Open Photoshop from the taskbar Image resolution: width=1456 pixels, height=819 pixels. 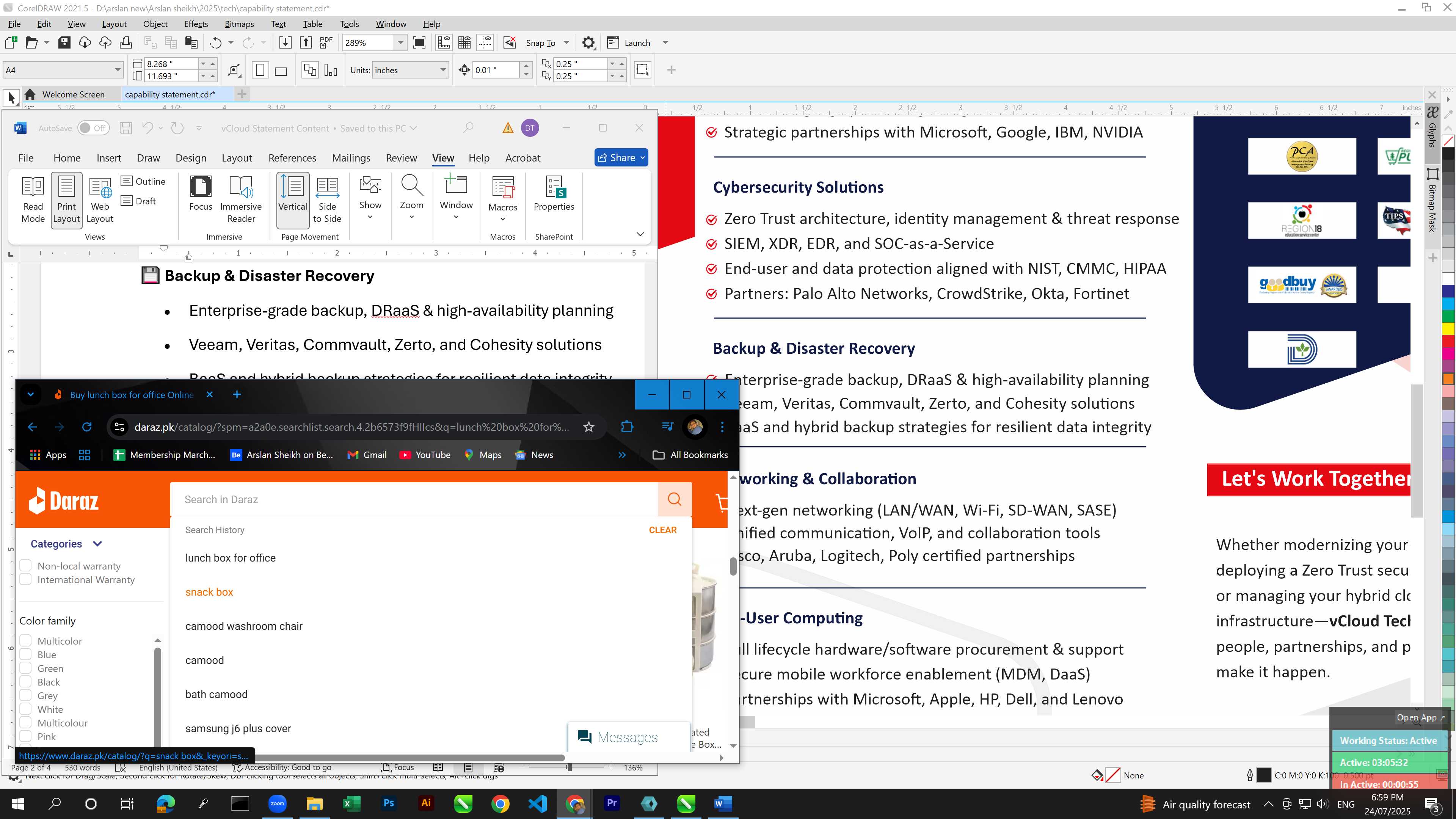[389, 803]
